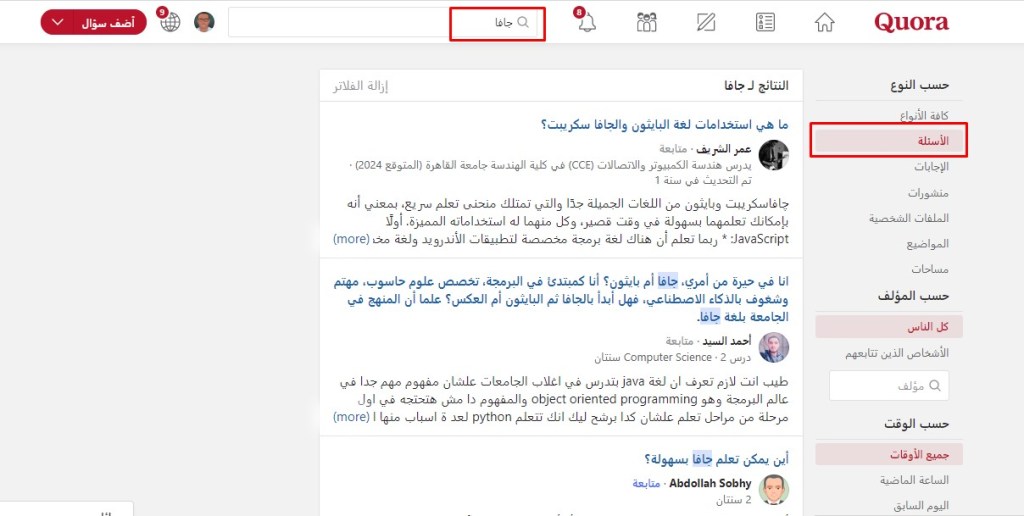Screen dimensions: 1024x516
Task: Expand (more) in عمر الشريف answer
Action: (351, 238)
